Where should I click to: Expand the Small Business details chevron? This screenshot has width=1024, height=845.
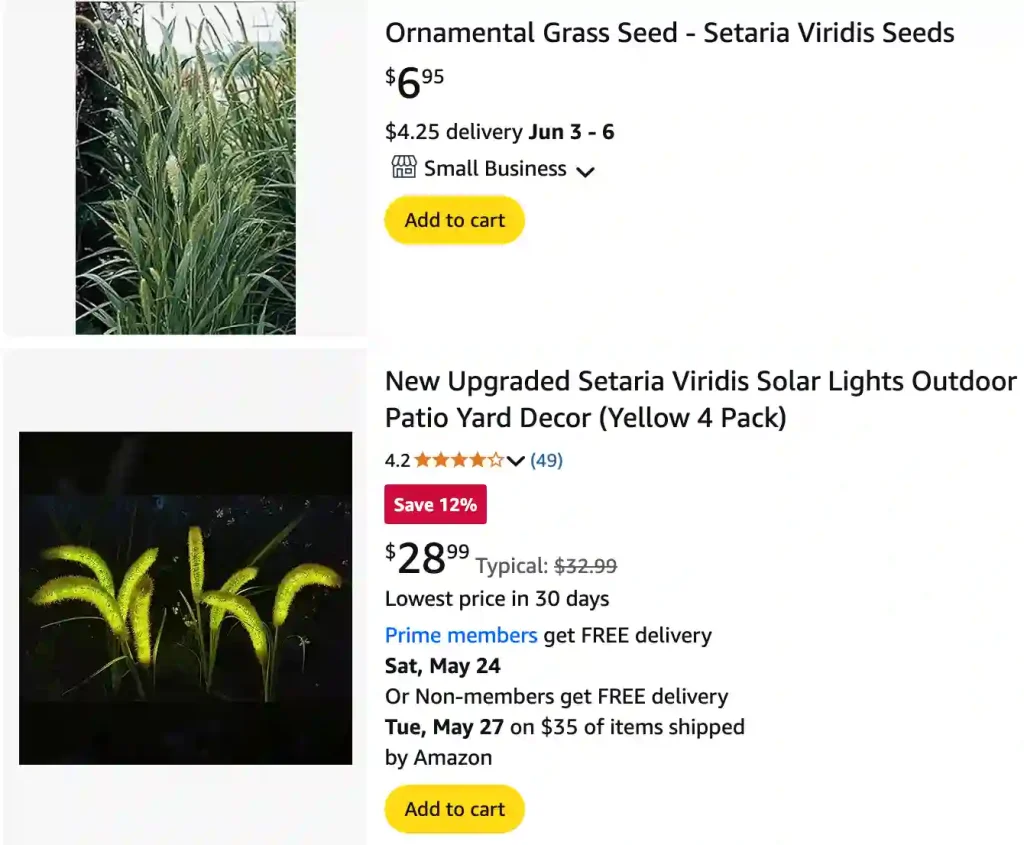[586, 171]
